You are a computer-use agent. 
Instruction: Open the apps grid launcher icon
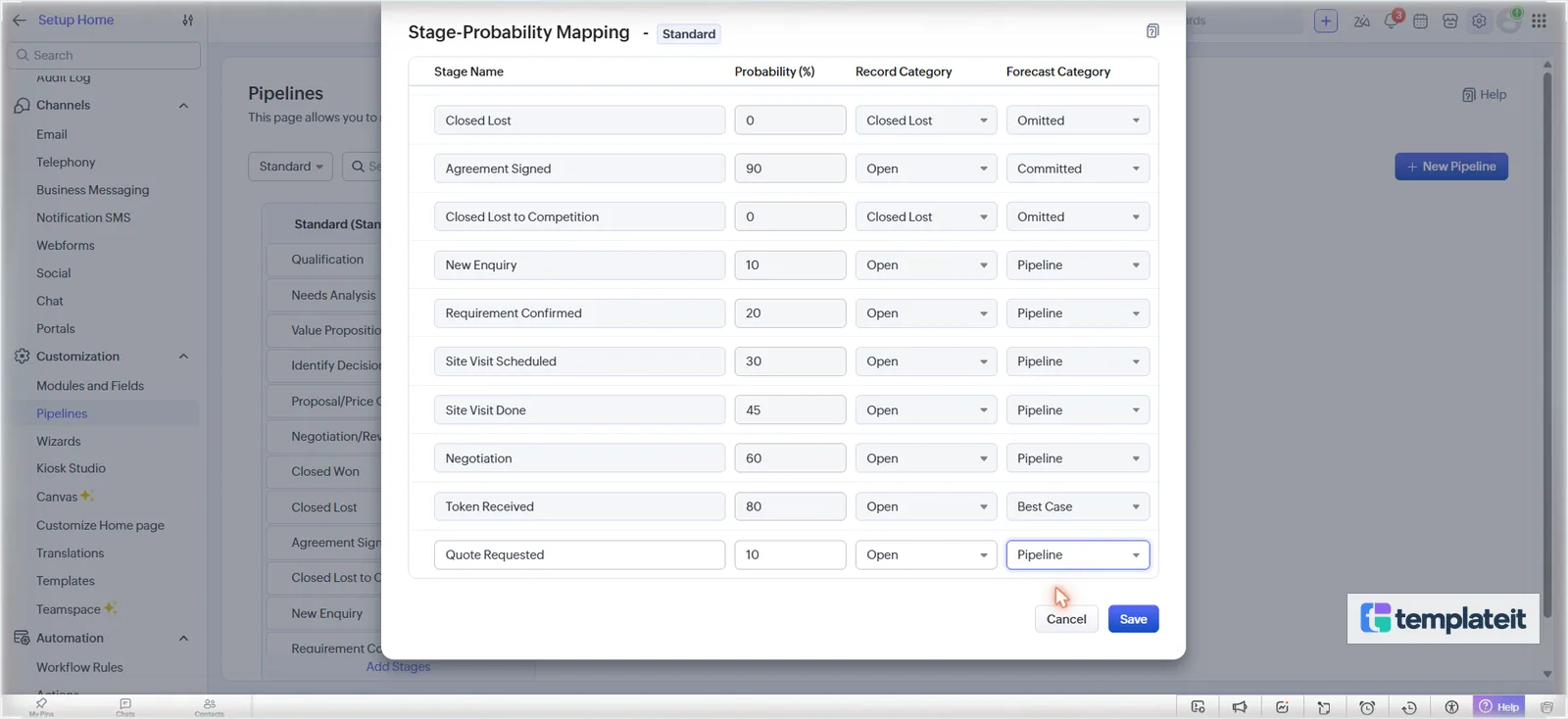[x=1539, y=21]
